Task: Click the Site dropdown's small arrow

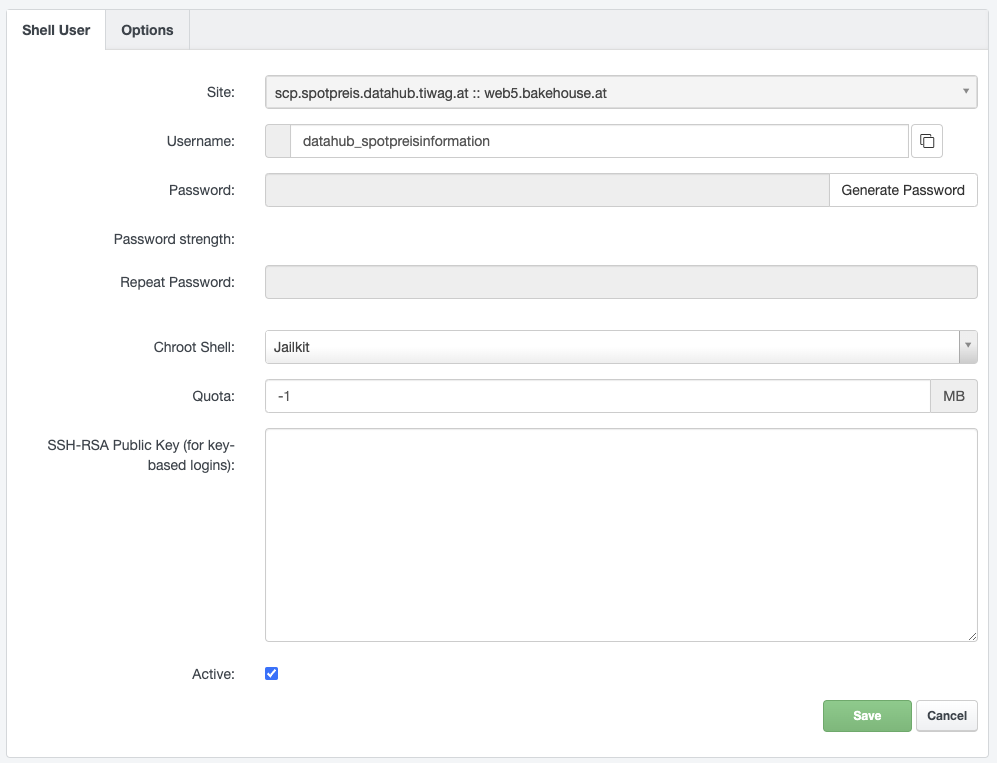Action: (966, 92)
